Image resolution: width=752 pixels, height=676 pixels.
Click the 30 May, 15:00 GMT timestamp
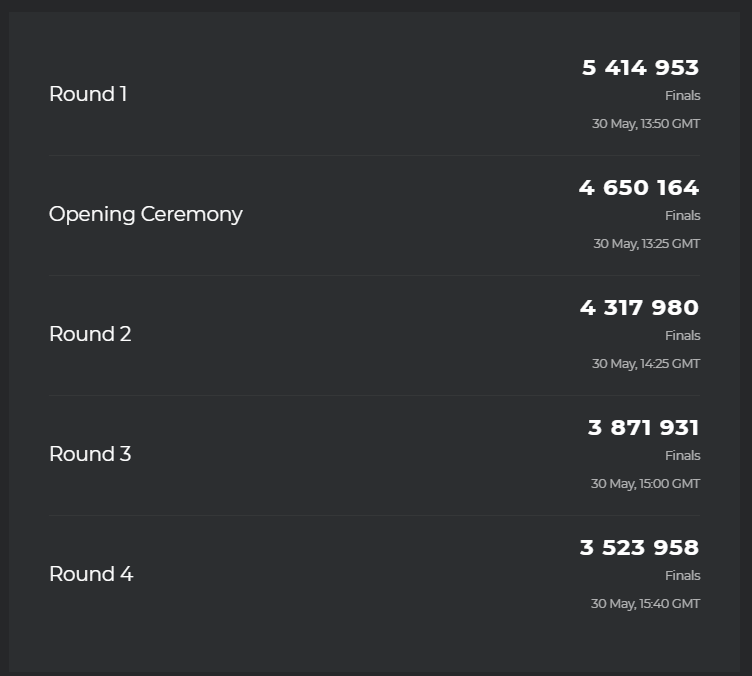646,483
